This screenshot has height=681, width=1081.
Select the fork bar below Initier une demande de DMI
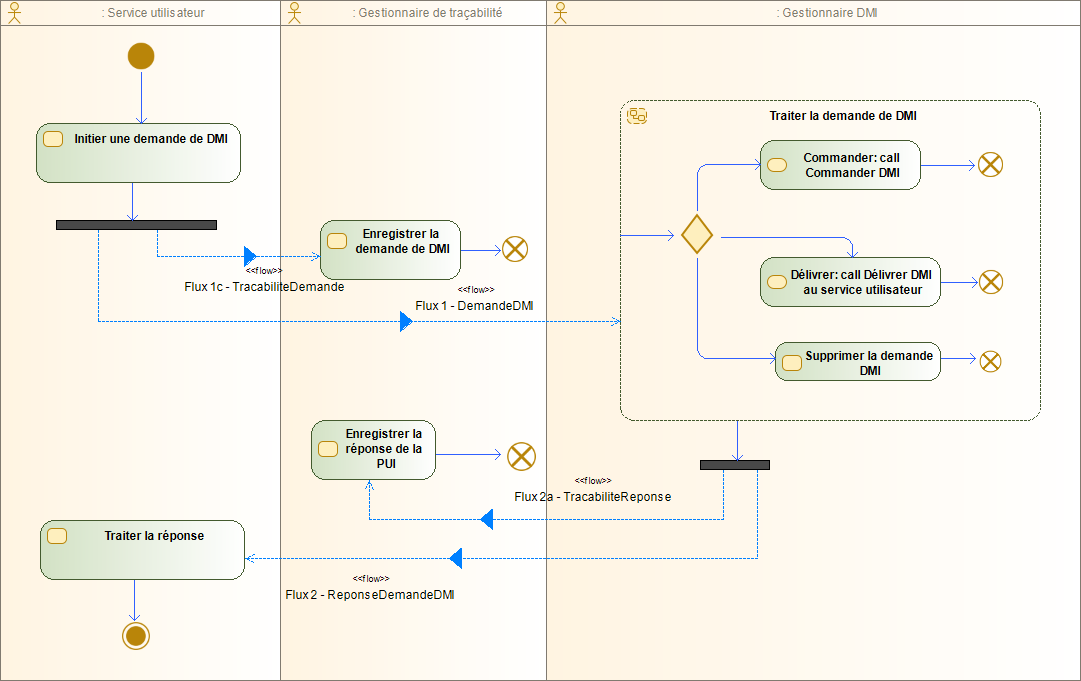tap(135, 224)
